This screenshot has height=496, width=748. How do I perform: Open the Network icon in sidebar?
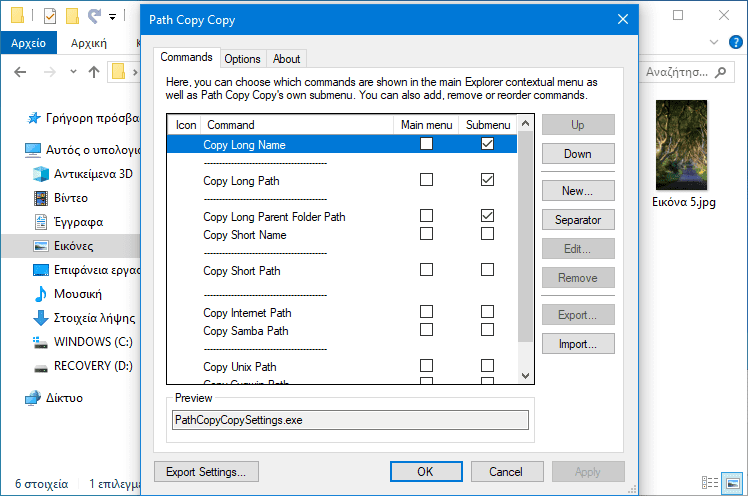pos(32,397)
